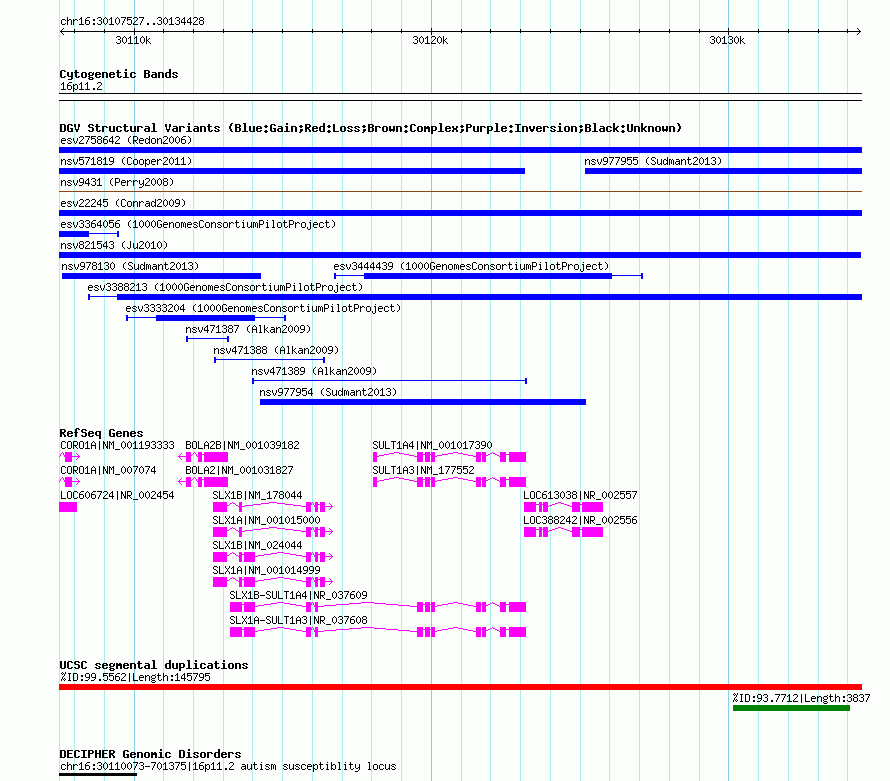Click DECIPHER Genomic Disorders track title

click(150, 754)
